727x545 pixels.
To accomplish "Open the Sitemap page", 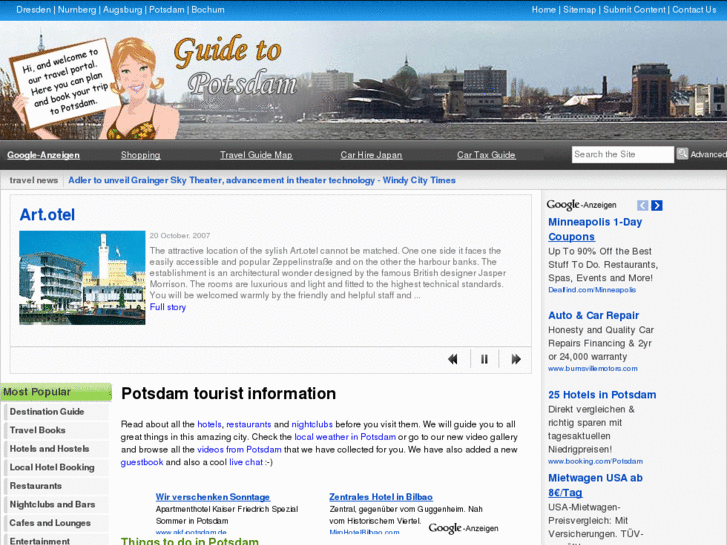I will pyautogui.click(x=579, y=10).
